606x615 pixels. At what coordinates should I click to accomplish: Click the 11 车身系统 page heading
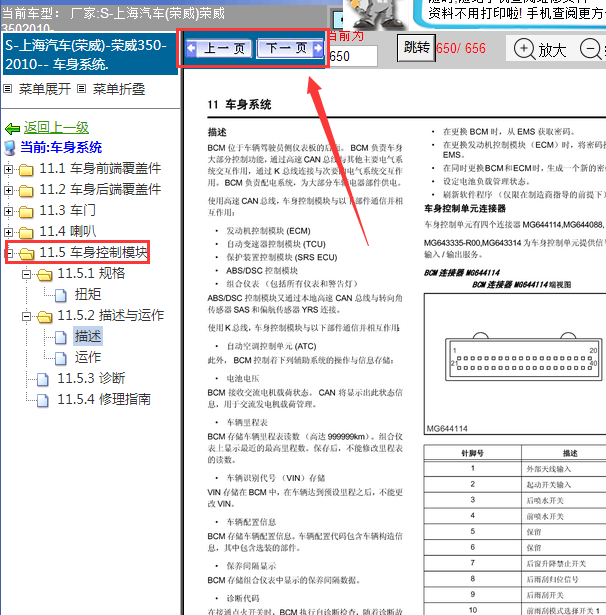239,105
